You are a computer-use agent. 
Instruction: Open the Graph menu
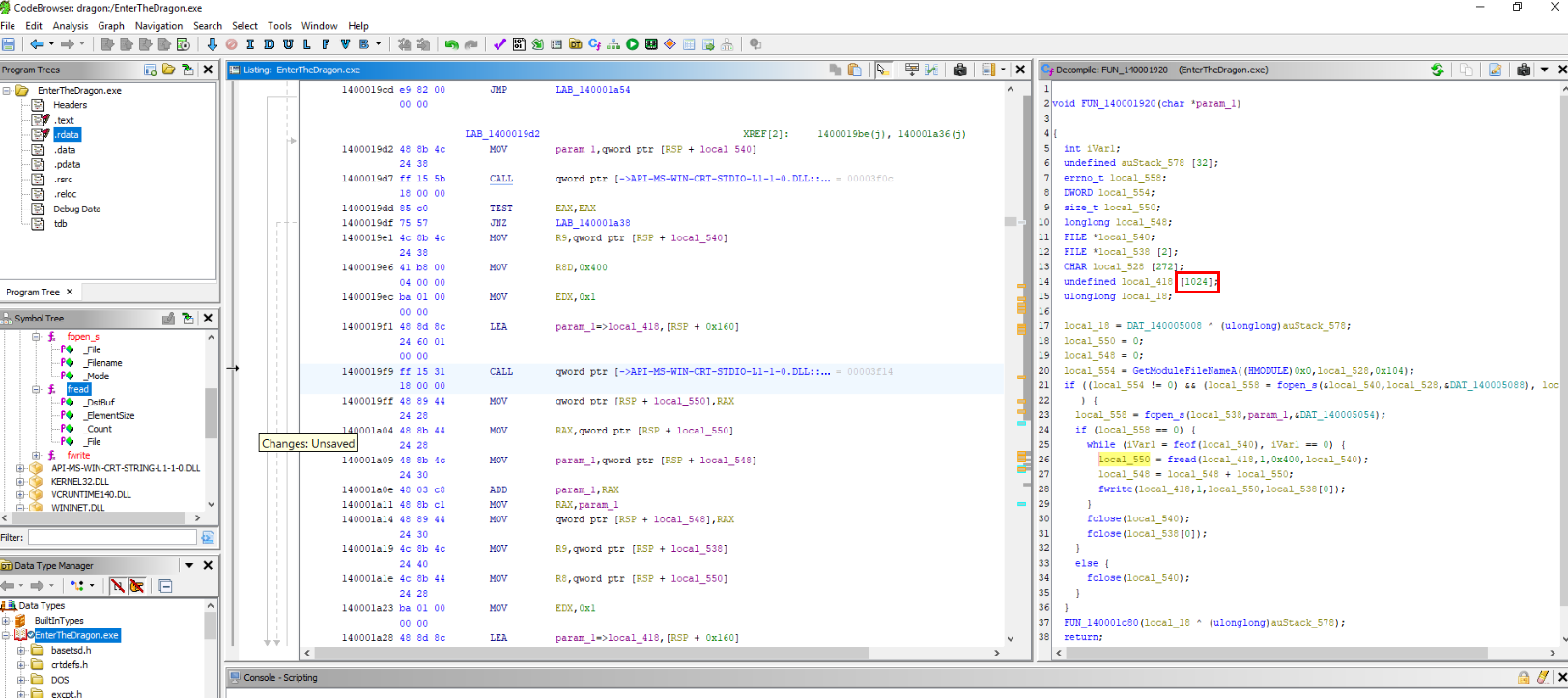click(111, 26)
